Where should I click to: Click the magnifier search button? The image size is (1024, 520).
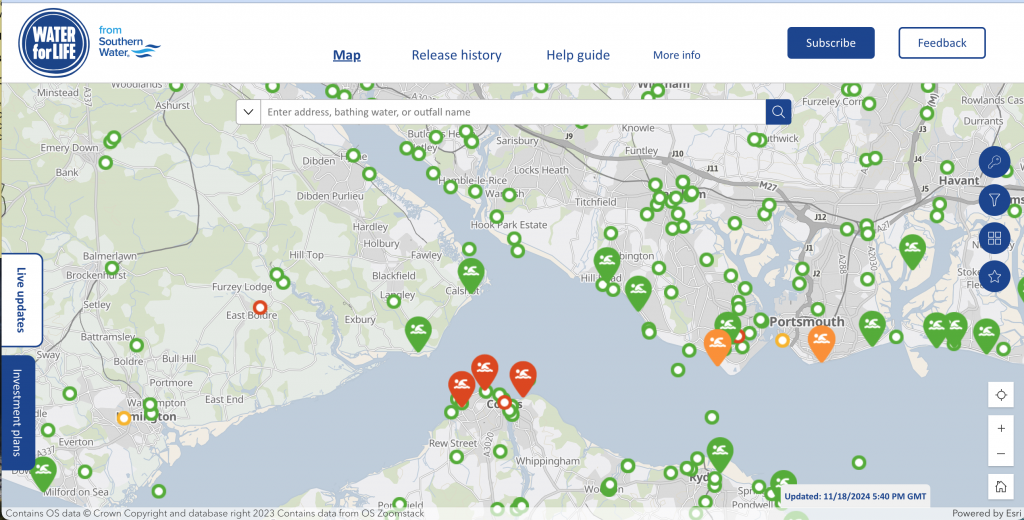778,112
